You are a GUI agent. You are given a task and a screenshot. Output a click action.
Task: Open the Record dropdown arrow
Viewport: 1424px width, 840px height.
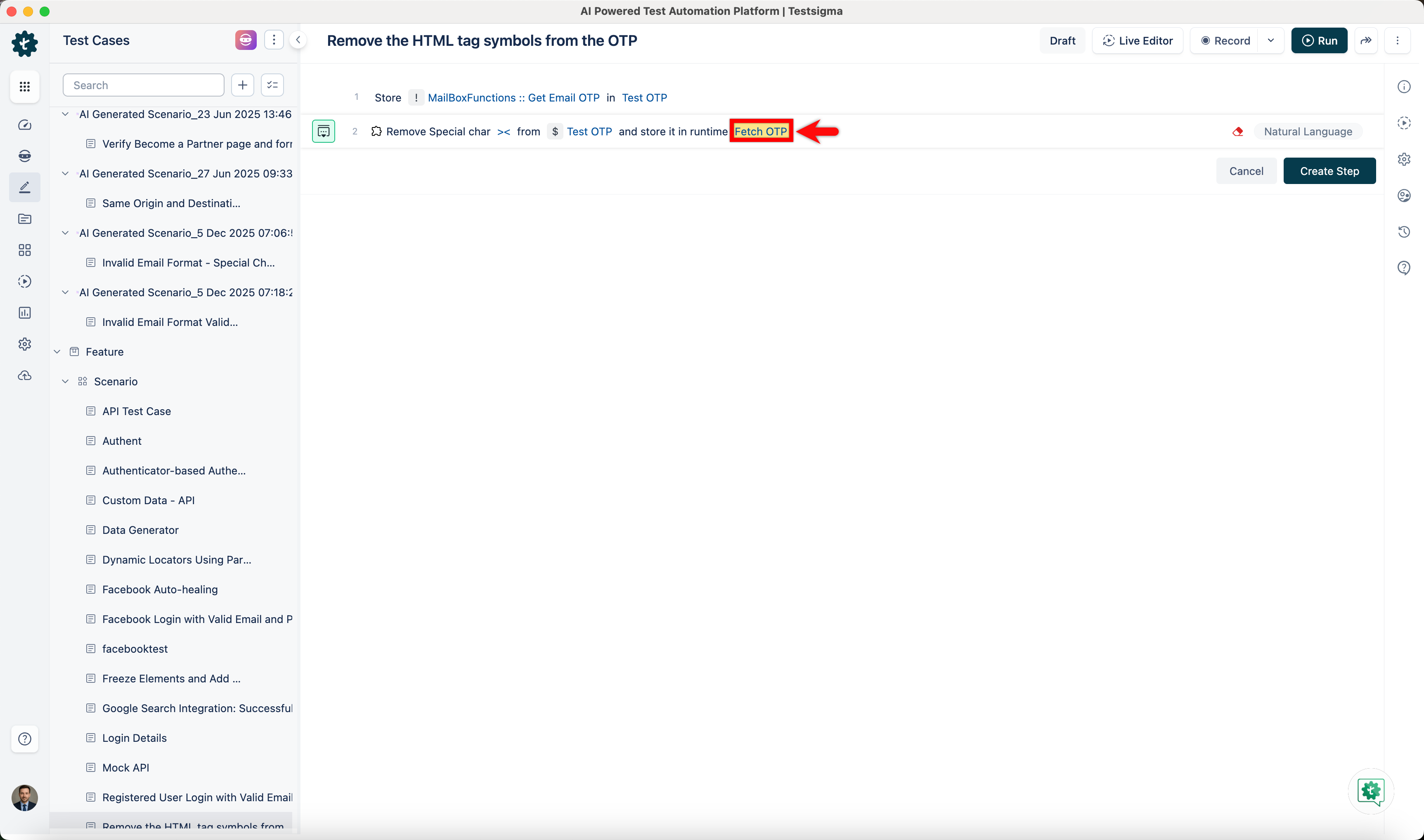click(x=1270, y=40)
